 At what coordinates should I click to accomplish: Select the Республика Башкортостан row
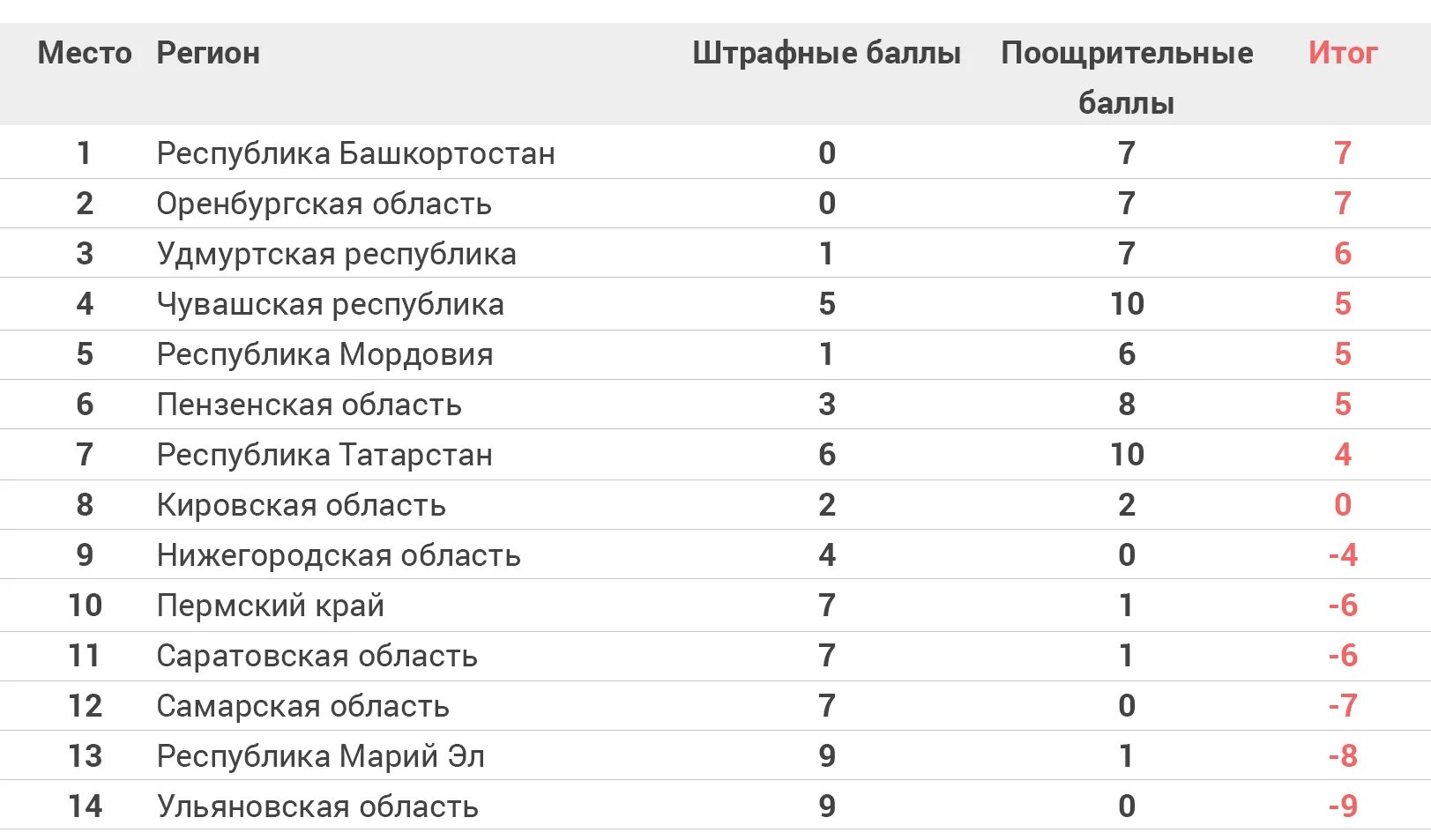[715, 153]
